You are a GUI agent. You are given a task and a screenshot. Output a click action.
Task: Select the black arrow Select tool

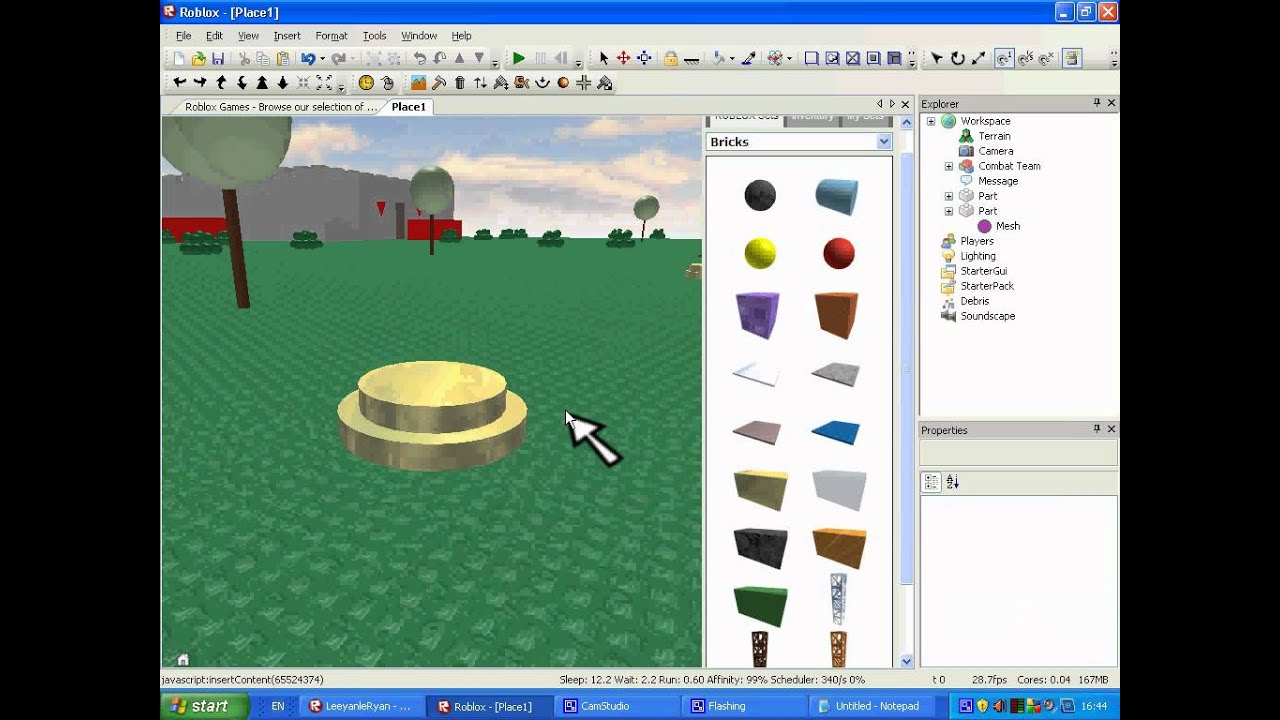click(604, 59)
